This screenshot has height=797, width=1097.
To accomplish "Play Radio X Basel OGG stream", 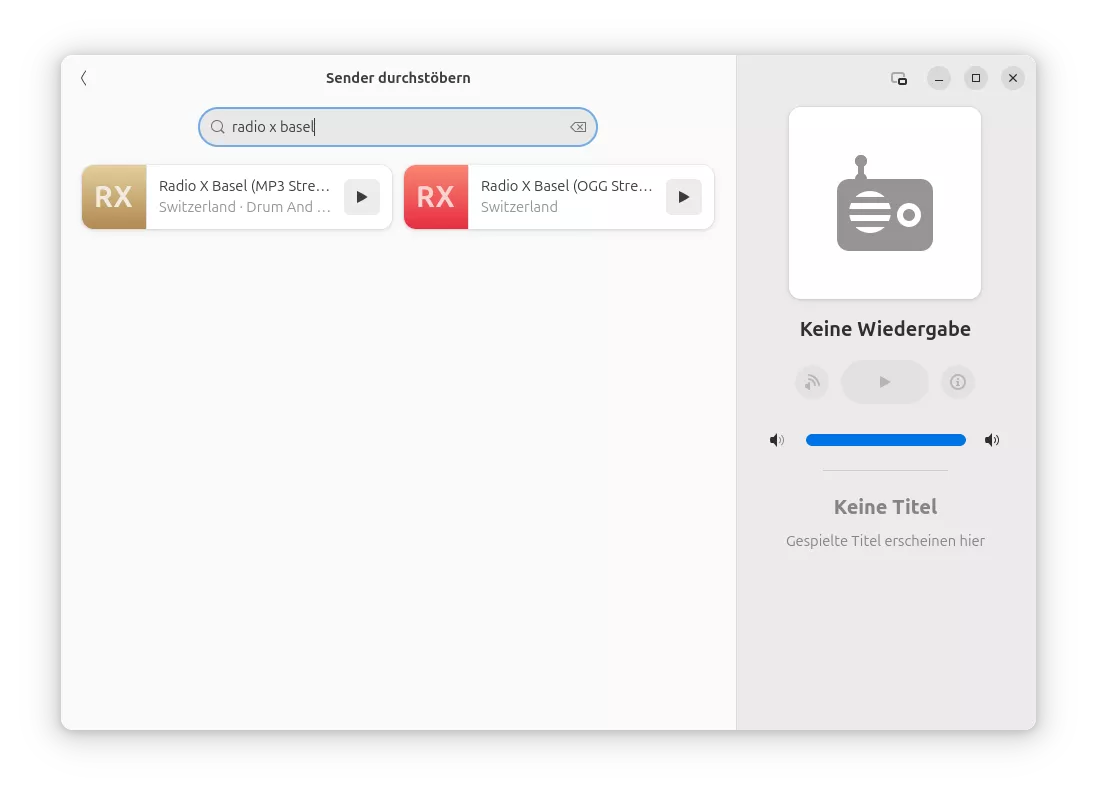I will (683, 197).
